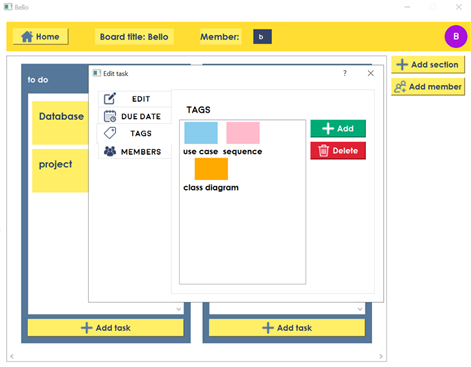
Task: Go to the MEMBERS tab
Action: (x=135, y=151)
